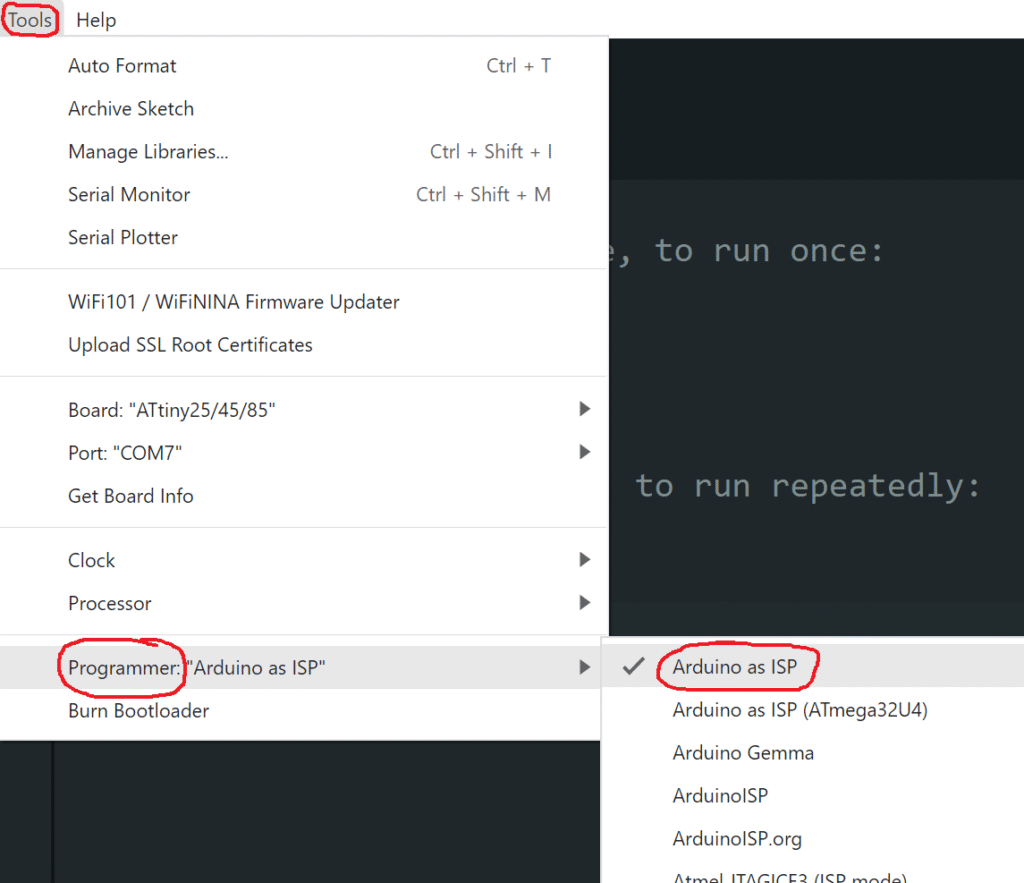Expand the Clock submenu arrow

coord(585,561)
